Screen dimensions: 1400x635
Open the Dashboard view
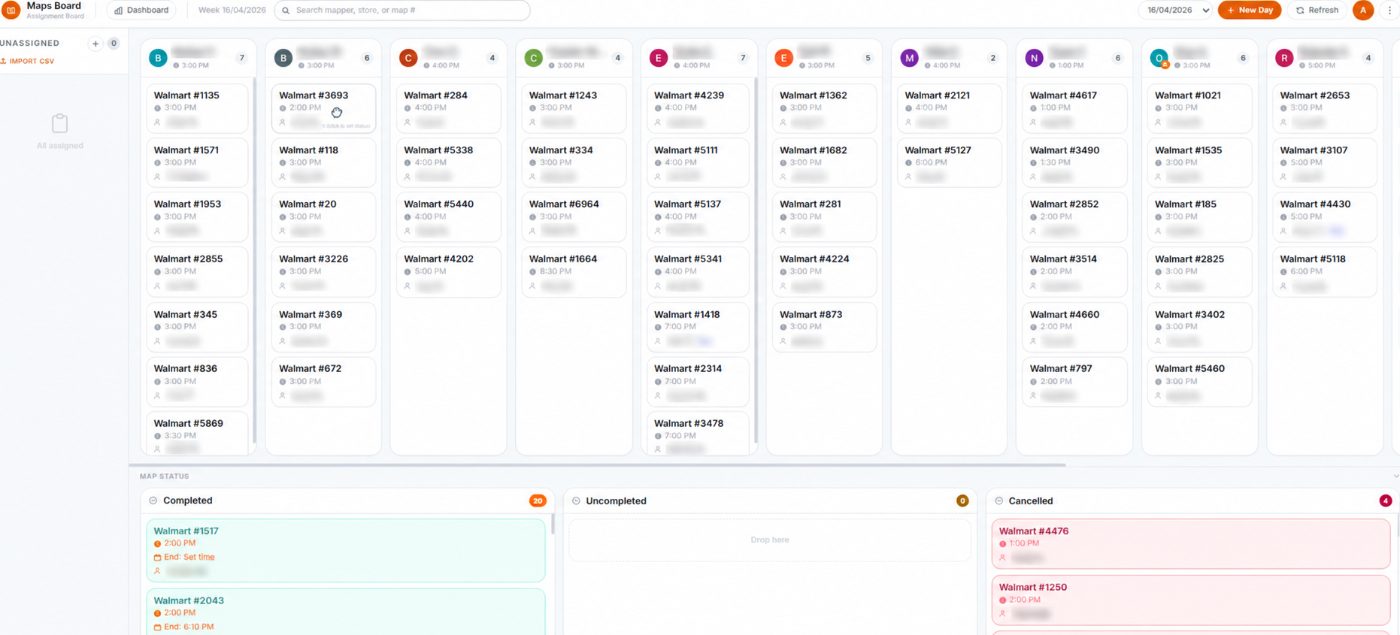coord(141,10)
